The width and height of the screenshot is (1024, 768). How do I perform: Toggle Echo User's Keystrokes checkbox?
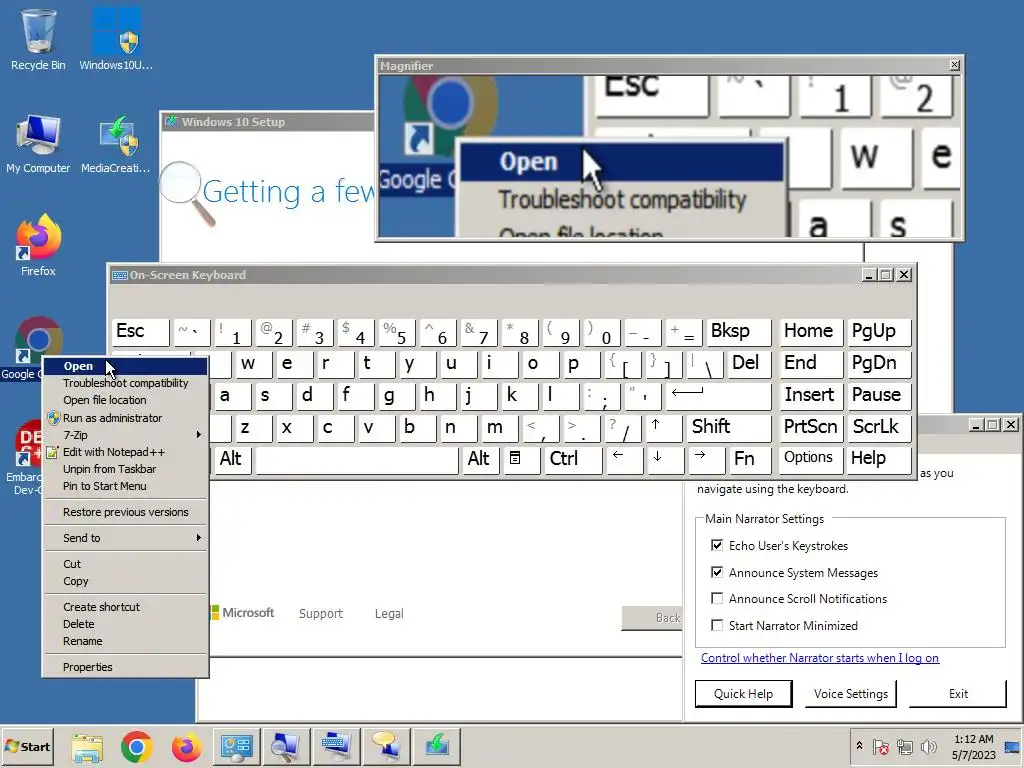pos(717,545)
